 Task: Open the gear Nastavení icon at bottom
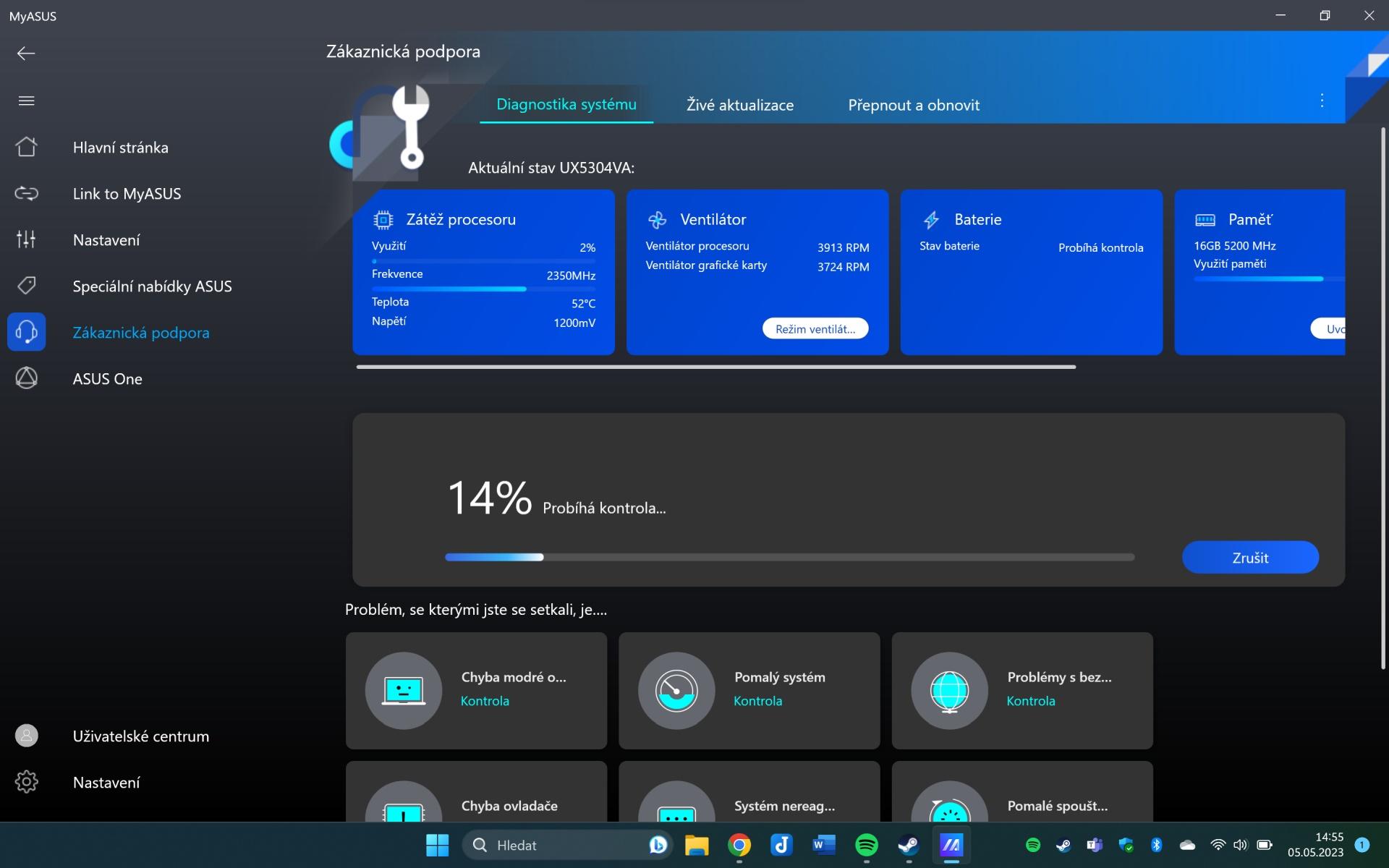[x=26, y=782]
